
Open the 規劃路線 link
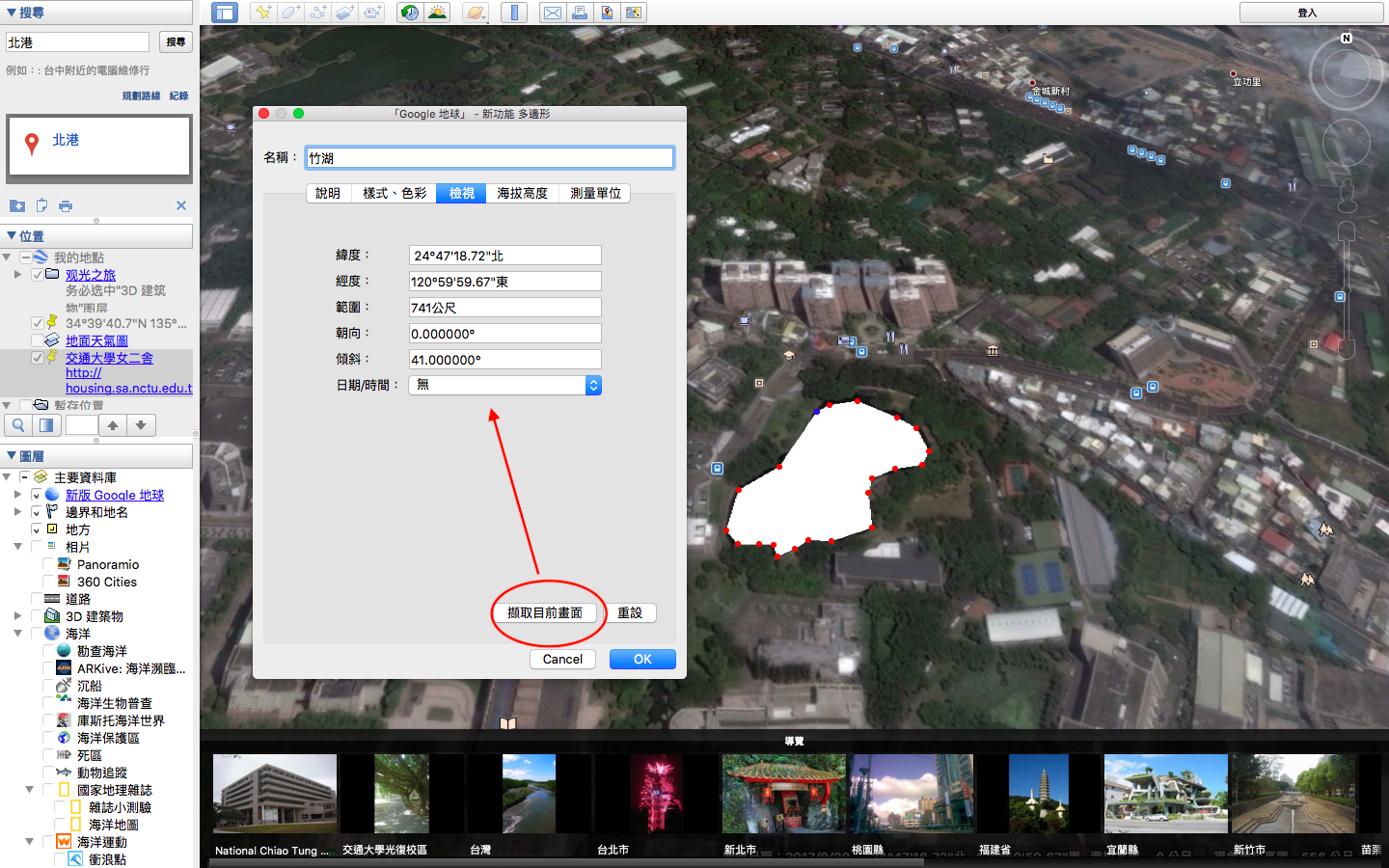coord(141,96)
